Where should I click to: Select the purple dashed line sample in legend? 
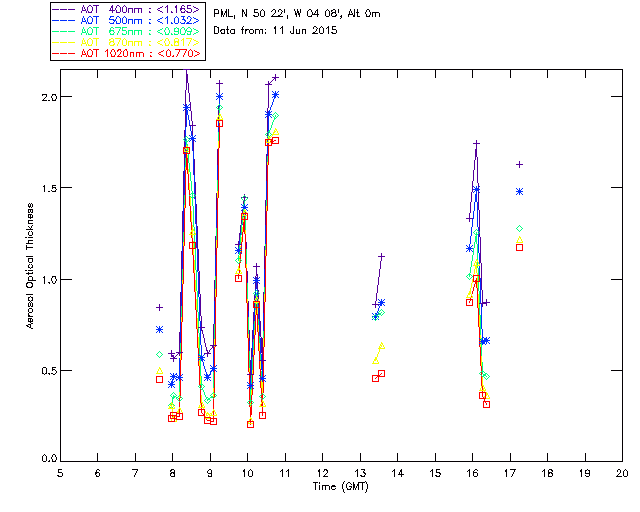coord(64,9)
